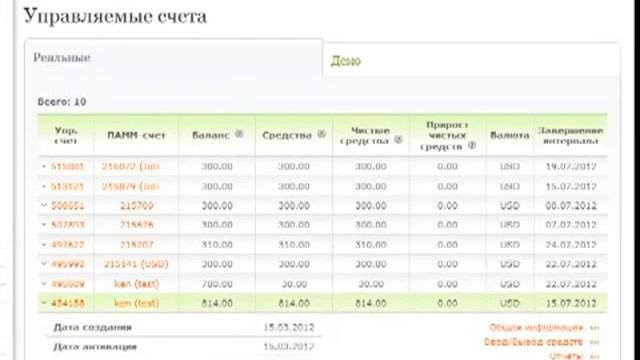
Task: Click help icon next to Чистые средства header
Action: 398,140
